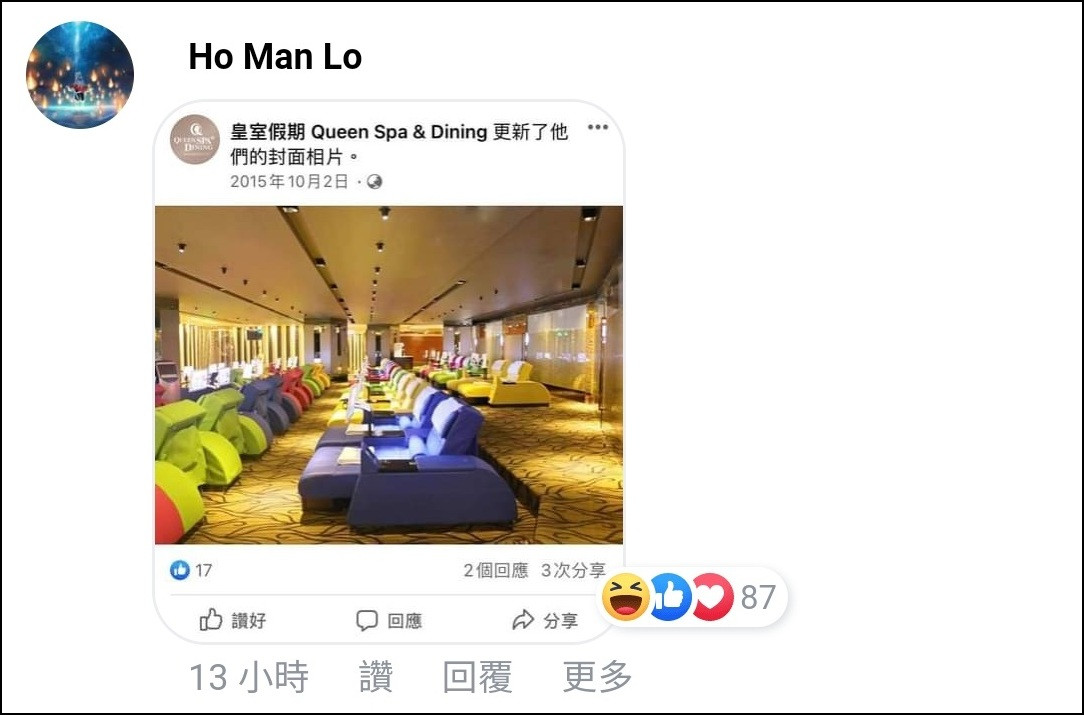This screenshot has width=1084, height=715.
Task: Open the three-dot post options menu
Action: 597,127
